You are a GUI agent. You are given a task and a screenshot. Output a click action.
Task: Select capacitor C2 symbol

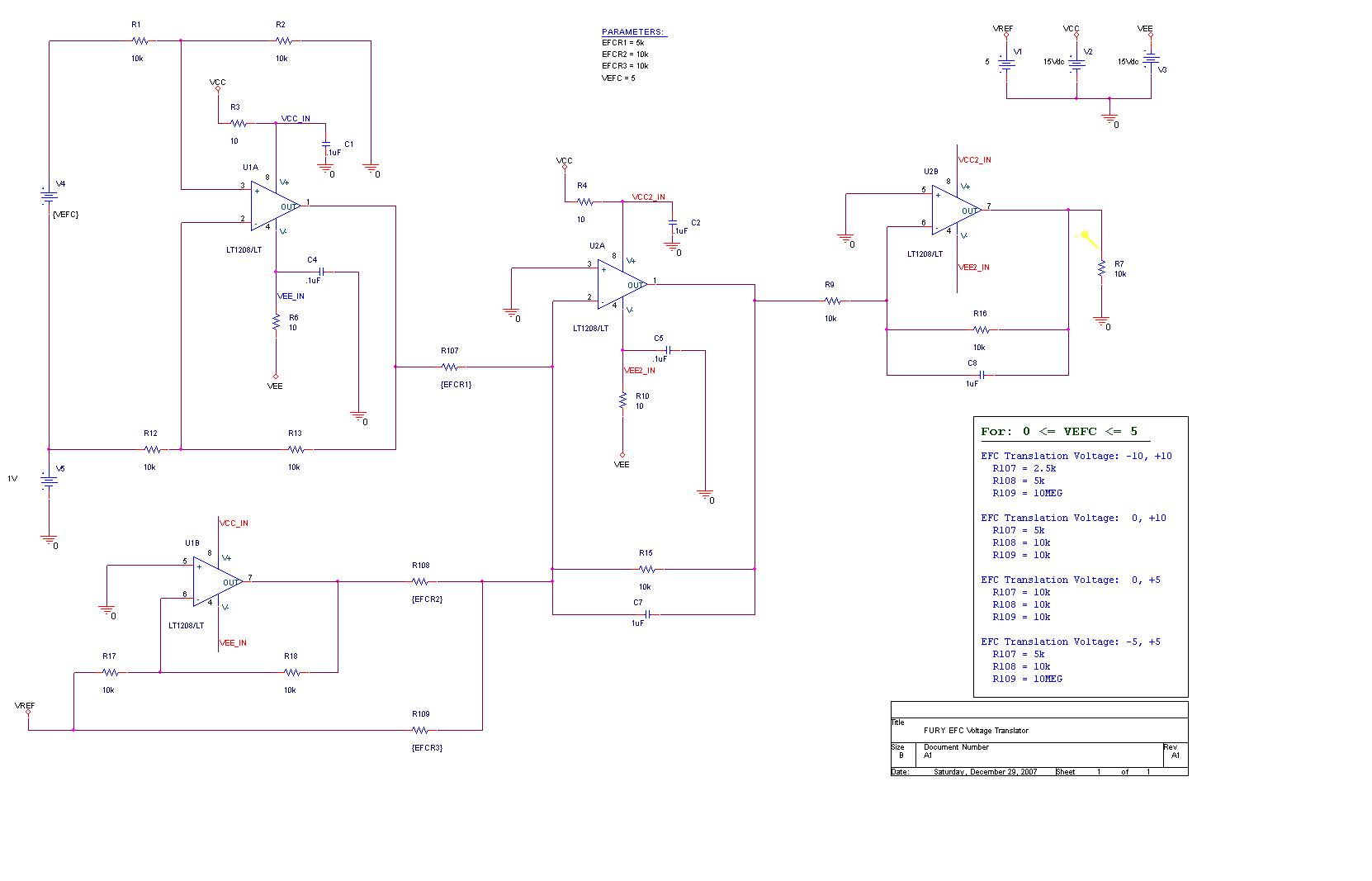(x=672, y=223)
